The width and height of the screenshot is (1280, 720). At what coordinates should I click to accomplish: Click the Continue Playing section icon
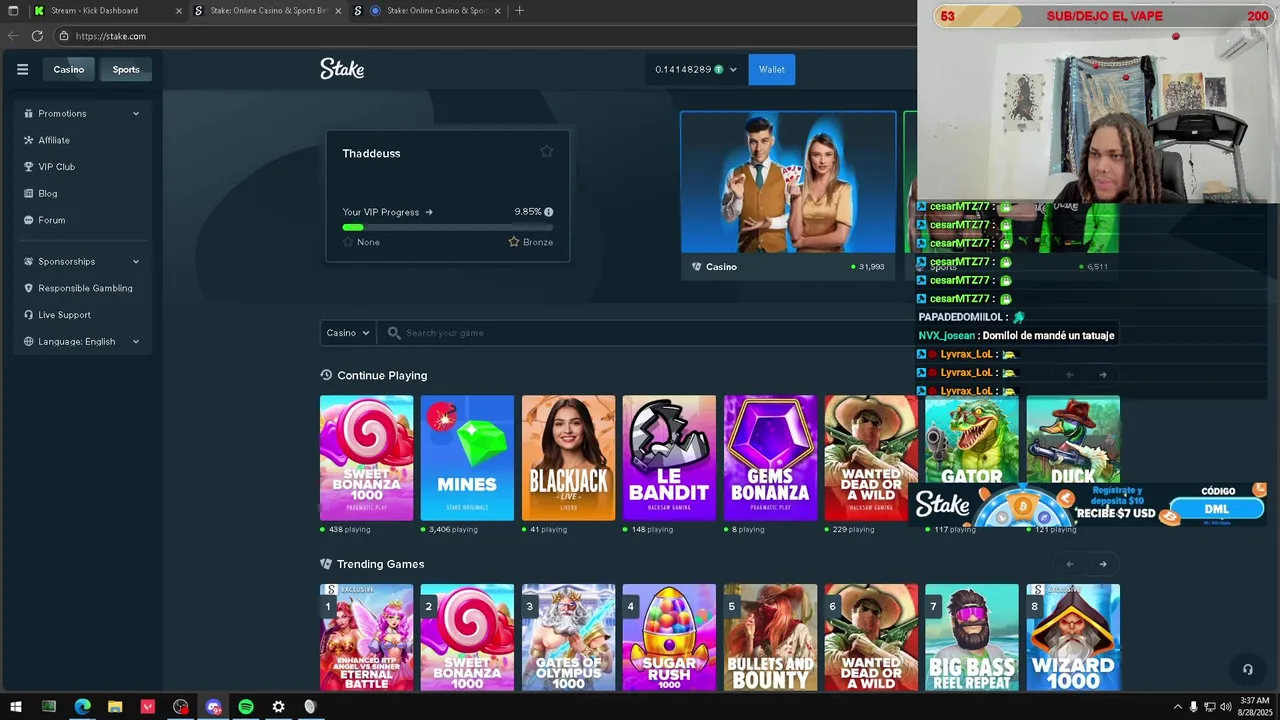click(326, 375)
